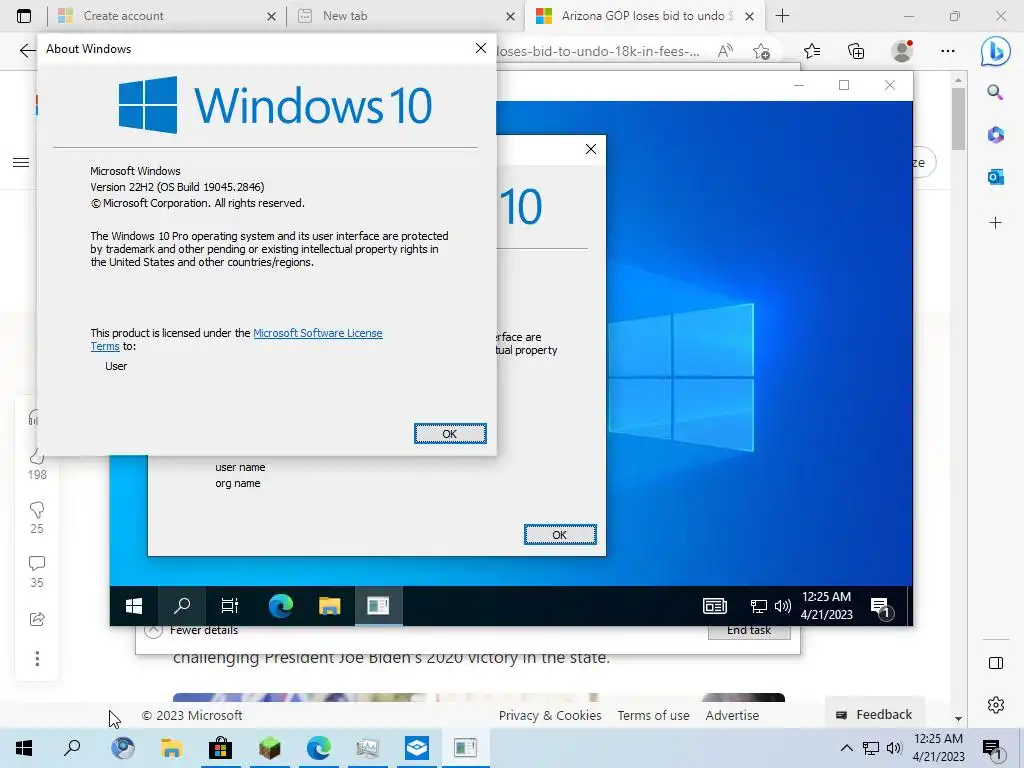The height and width of the screenshot is (768, 1024).
Task: Open host volume tray icon
Action: coord(894,748)
